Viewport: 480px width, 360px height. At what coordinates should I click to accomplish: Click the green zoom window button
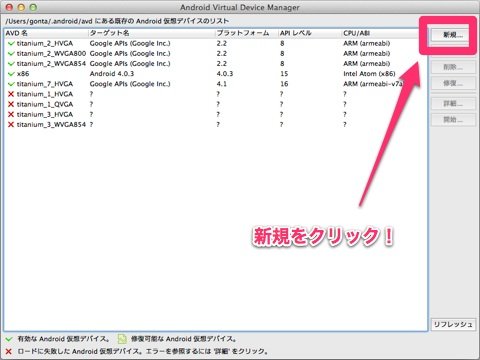[33, 7]
